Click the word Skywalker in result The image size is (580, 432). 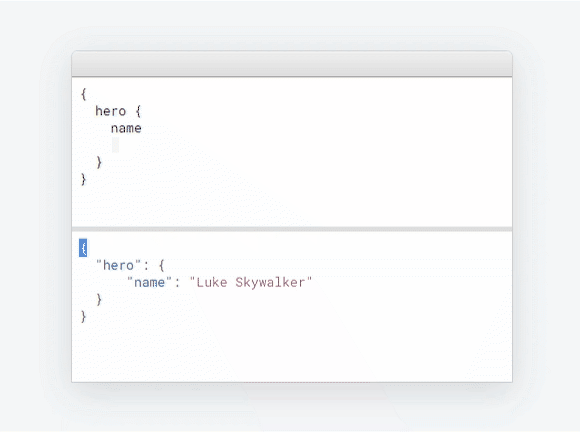270,283
